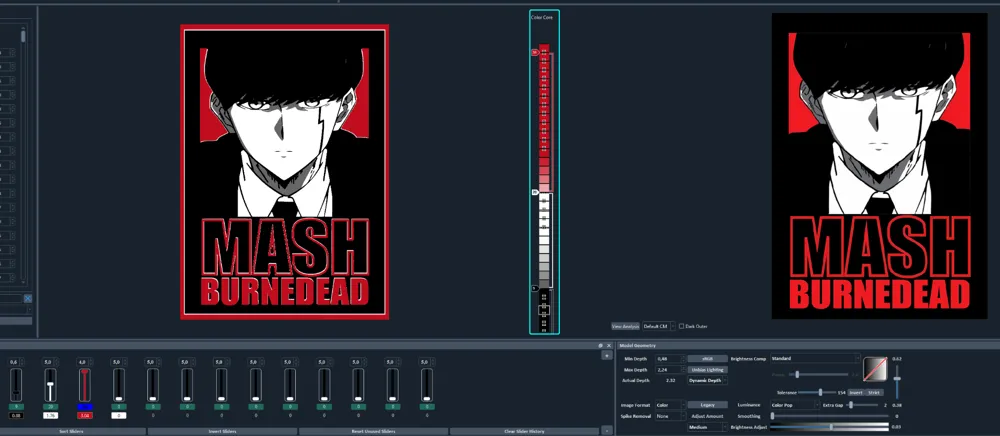1000x436 pixels.
Task: Click the black marker on Color Core bar
Action: click(535, 288)
